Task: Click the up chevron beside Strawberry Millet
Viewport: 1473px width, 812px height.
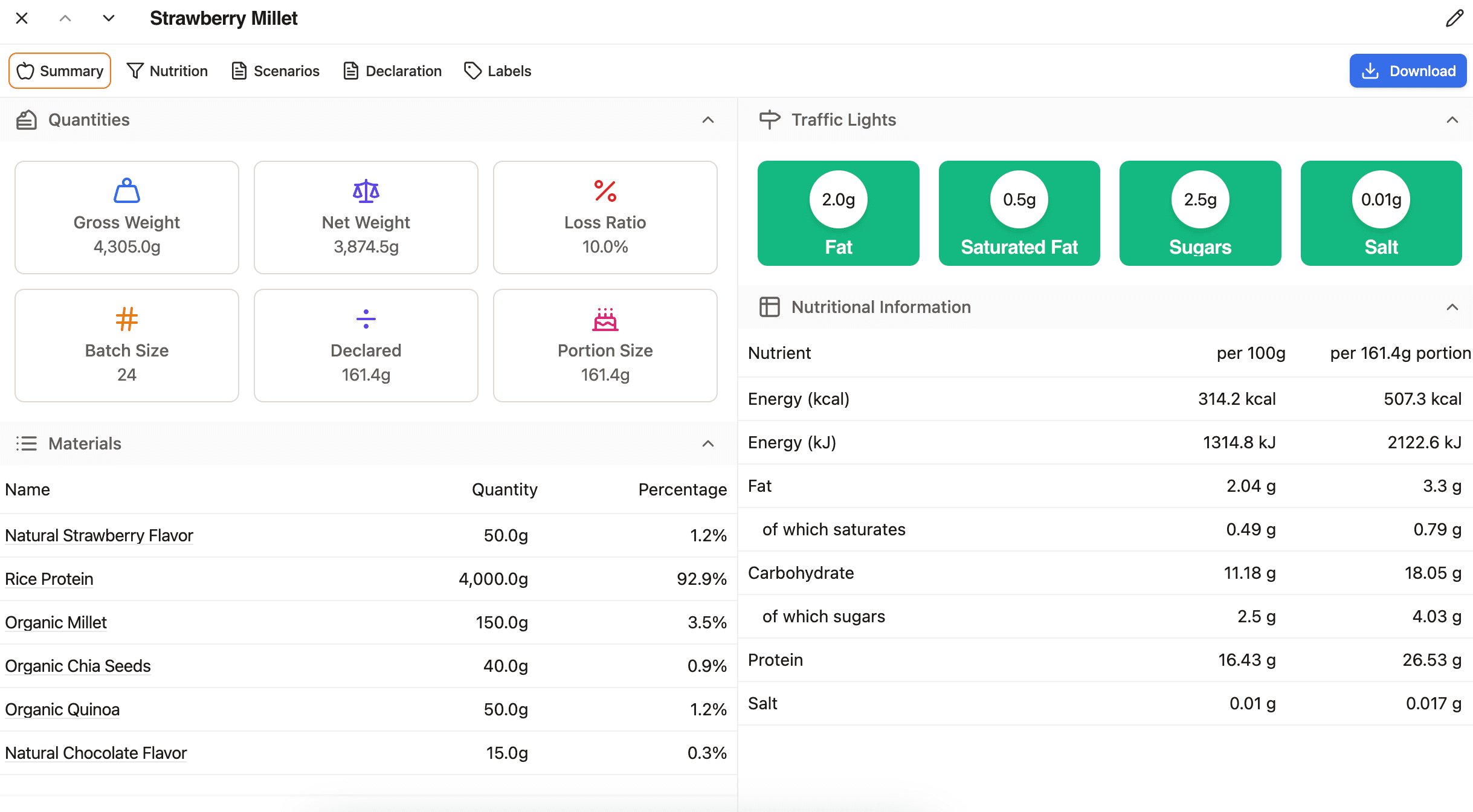Action: coord(66,18)
